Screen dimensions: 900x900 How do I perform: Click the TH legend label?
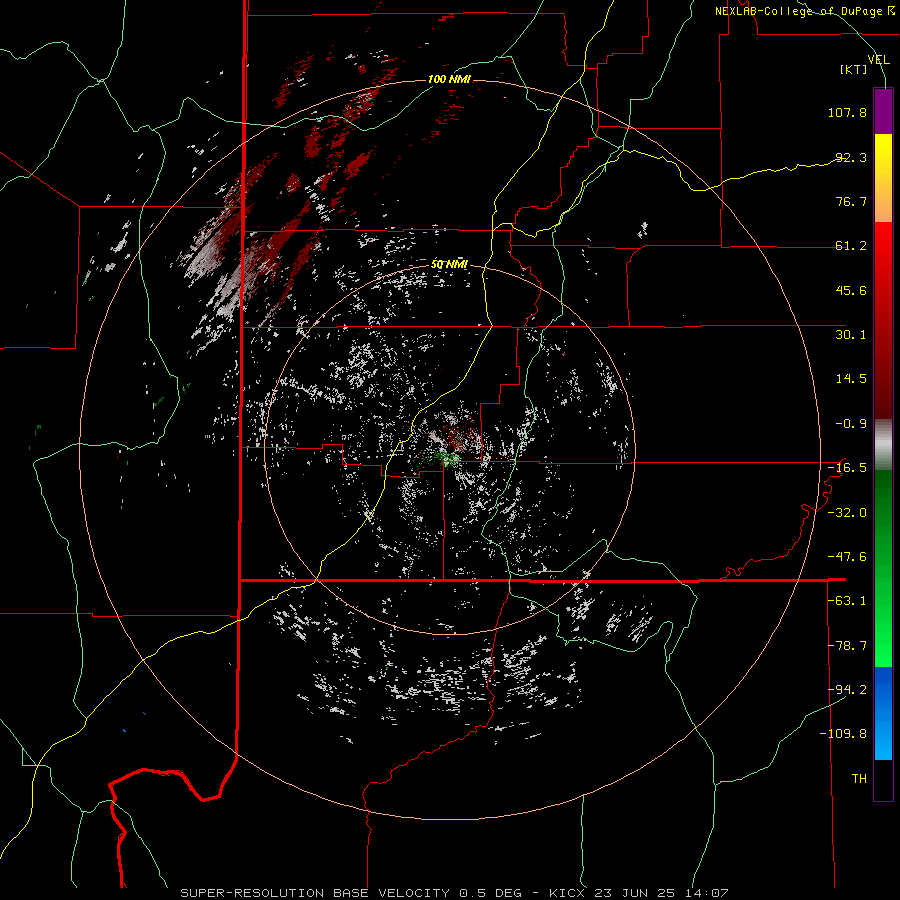(859, 779)
